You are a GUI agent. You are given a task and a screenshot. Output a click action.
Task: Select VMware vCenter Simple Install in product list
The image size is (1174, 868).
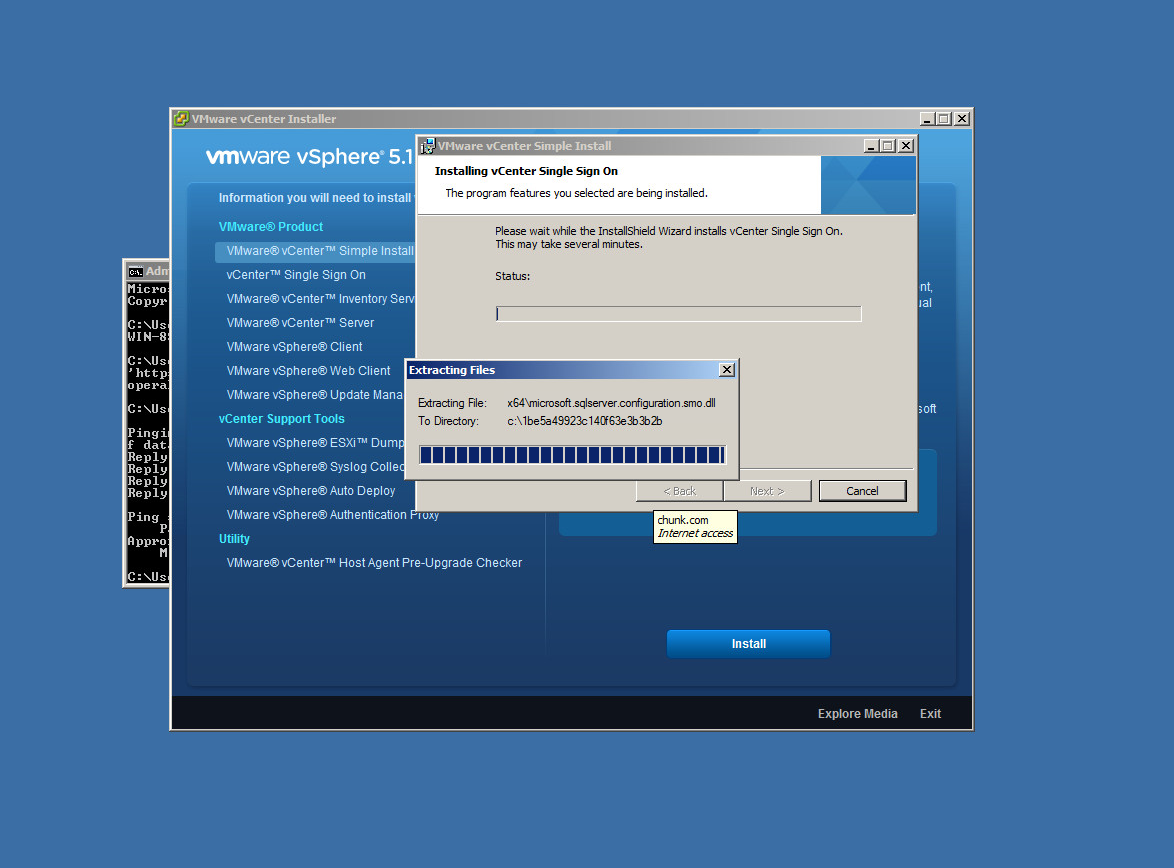pyautogui.click(x=319, y=251)
